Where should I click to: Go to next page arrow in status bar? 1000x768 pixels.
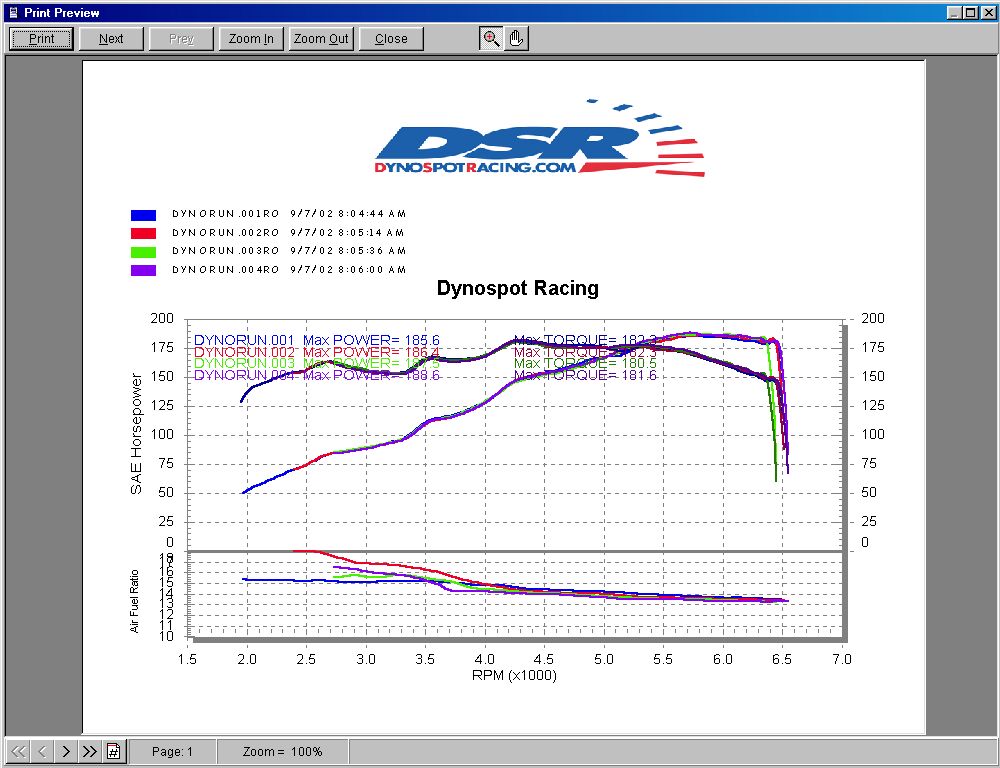[x=66, y=751]
